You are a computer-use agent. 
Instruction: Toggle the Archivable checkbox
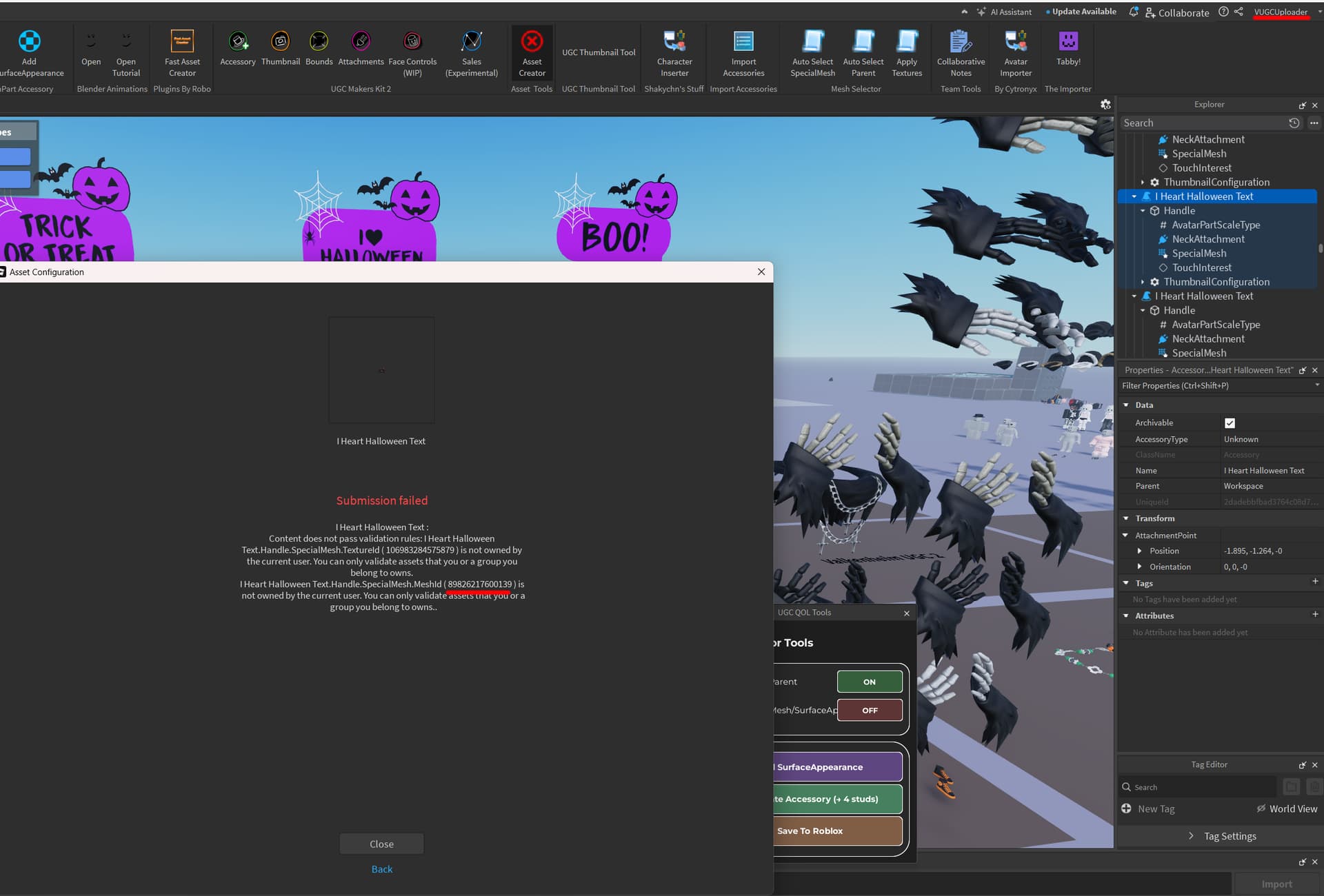point(1230,423)
